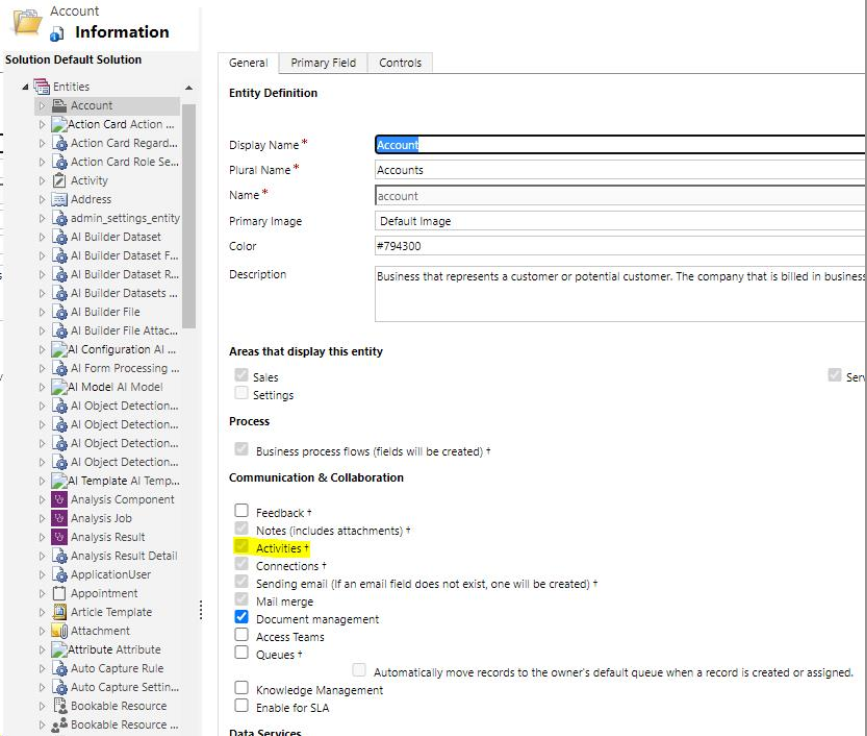Uncheck the Document management checkbox
This screenshot has height=736, width=867.
pyautogui.click(x=241, y=617)
